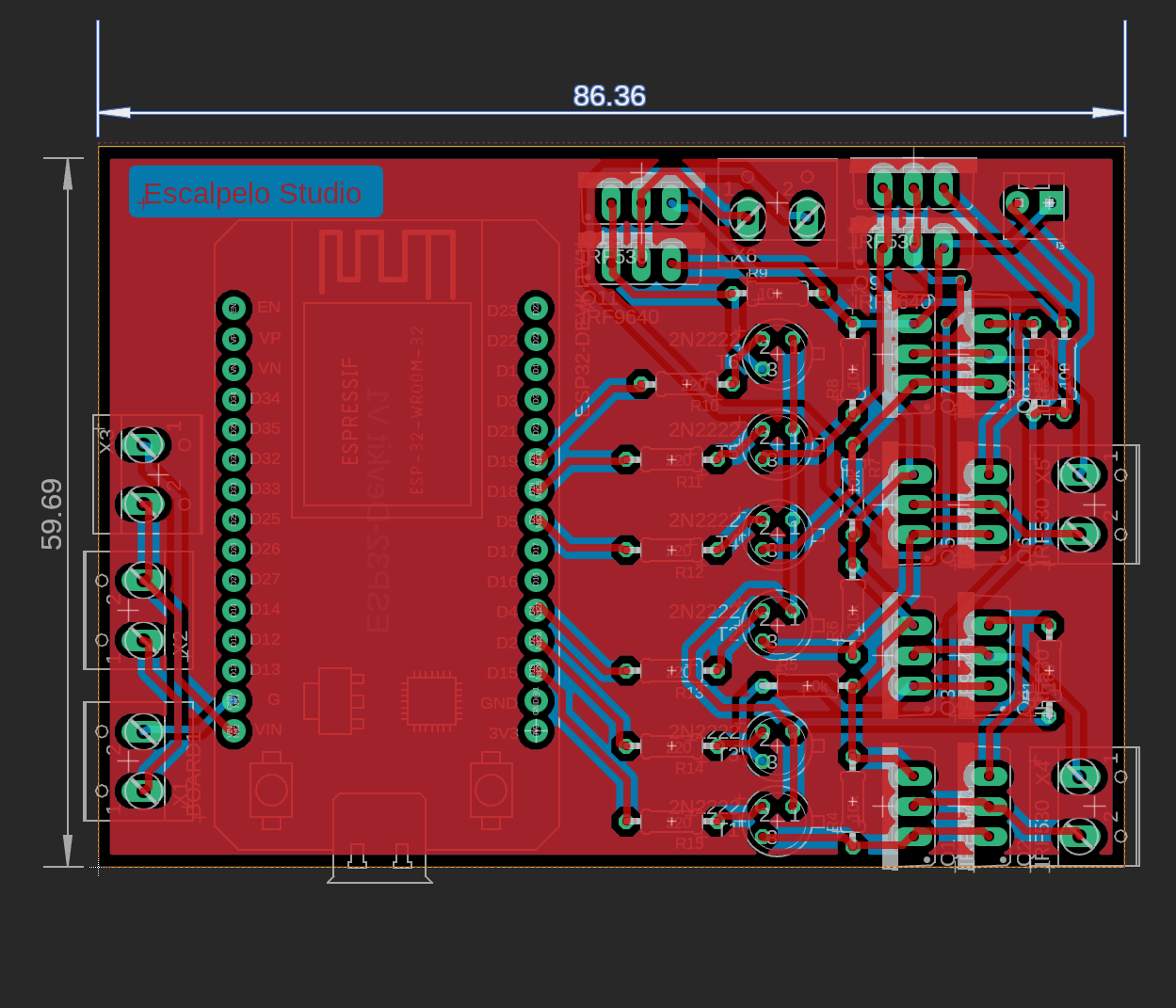Click the ESPRESSIF module text
Screen dimensions: 1176x1008
click(349, 410)
